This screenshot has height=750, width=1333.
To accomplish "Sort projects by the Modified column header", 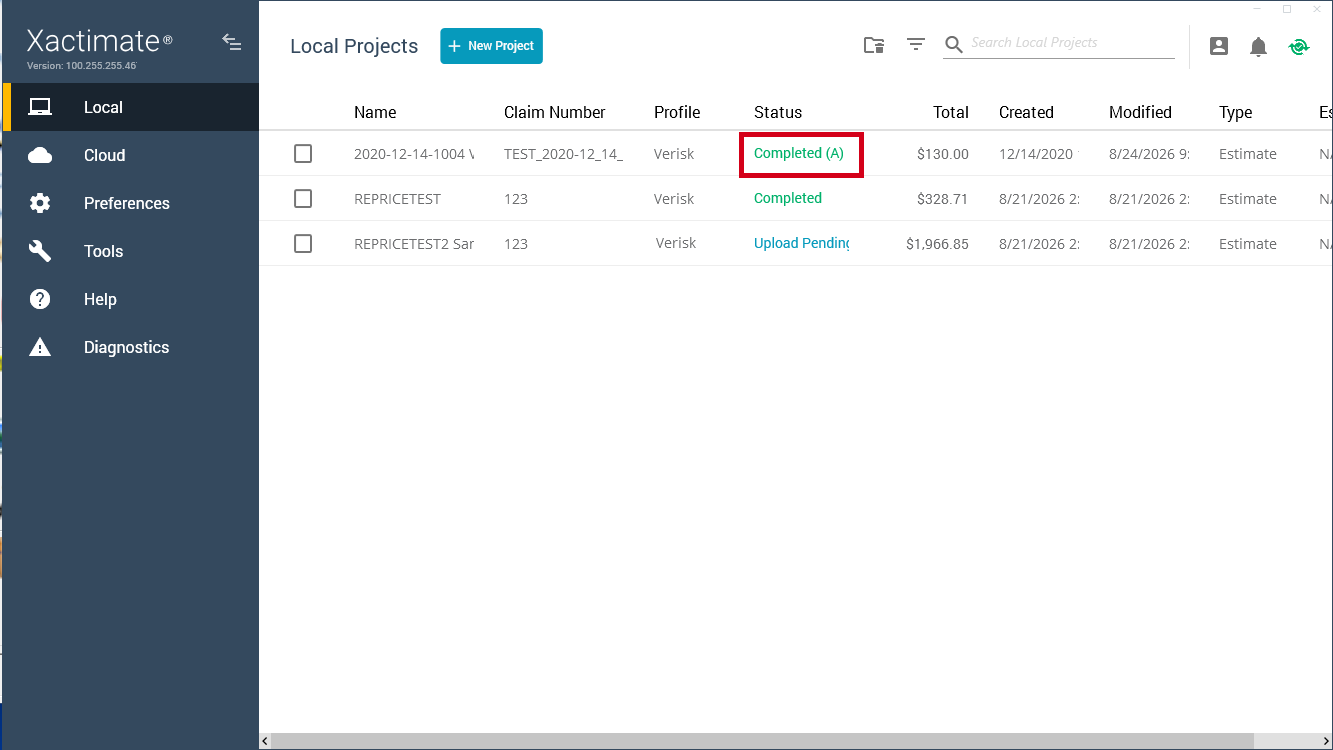I will [1140, 112].
